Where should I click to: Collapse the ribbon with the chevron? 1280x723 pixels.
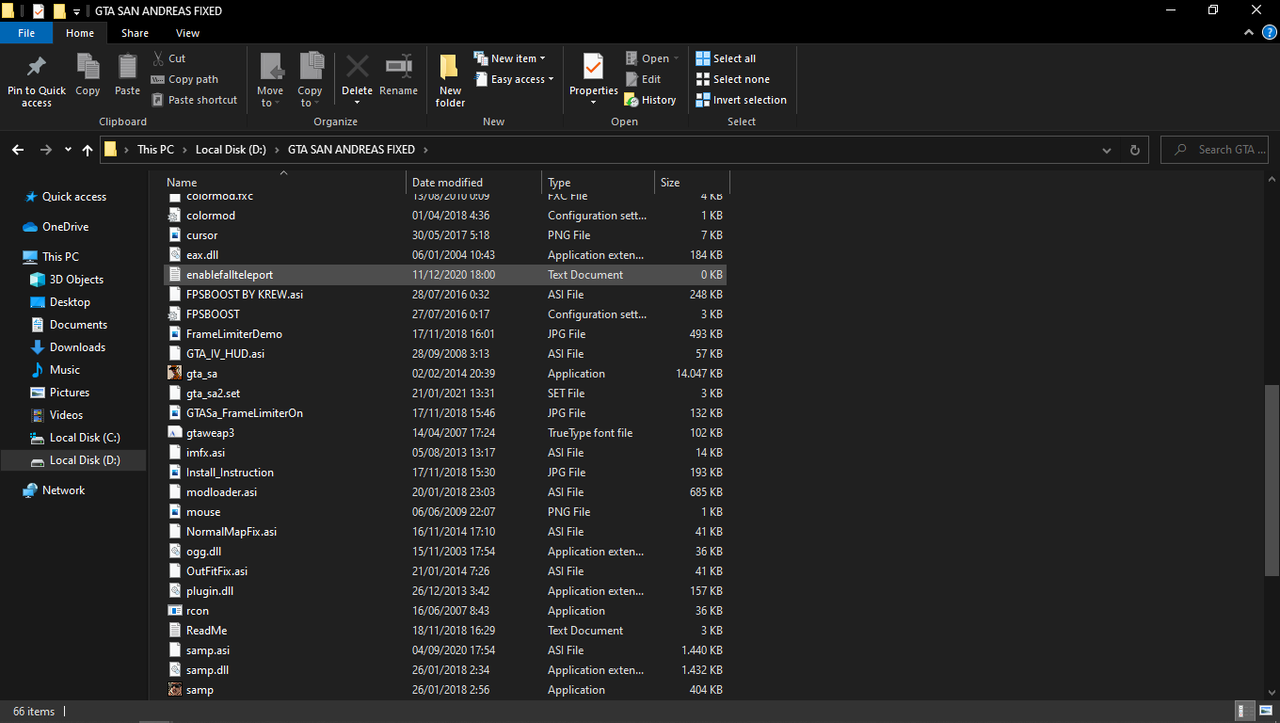[1247, 33]
